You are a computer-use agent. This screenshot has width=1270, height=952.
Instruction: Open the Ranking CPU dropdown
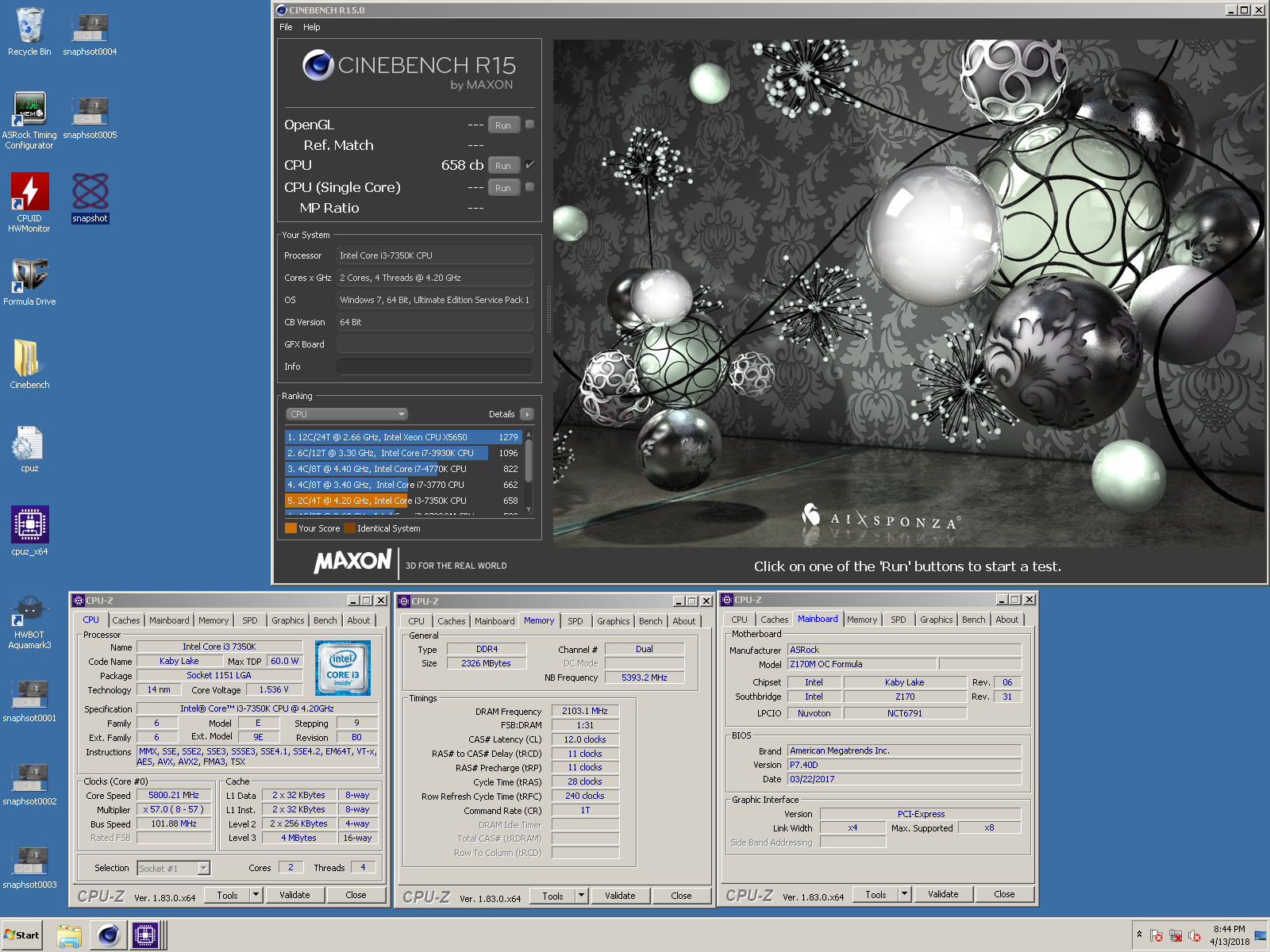[347, 414]
